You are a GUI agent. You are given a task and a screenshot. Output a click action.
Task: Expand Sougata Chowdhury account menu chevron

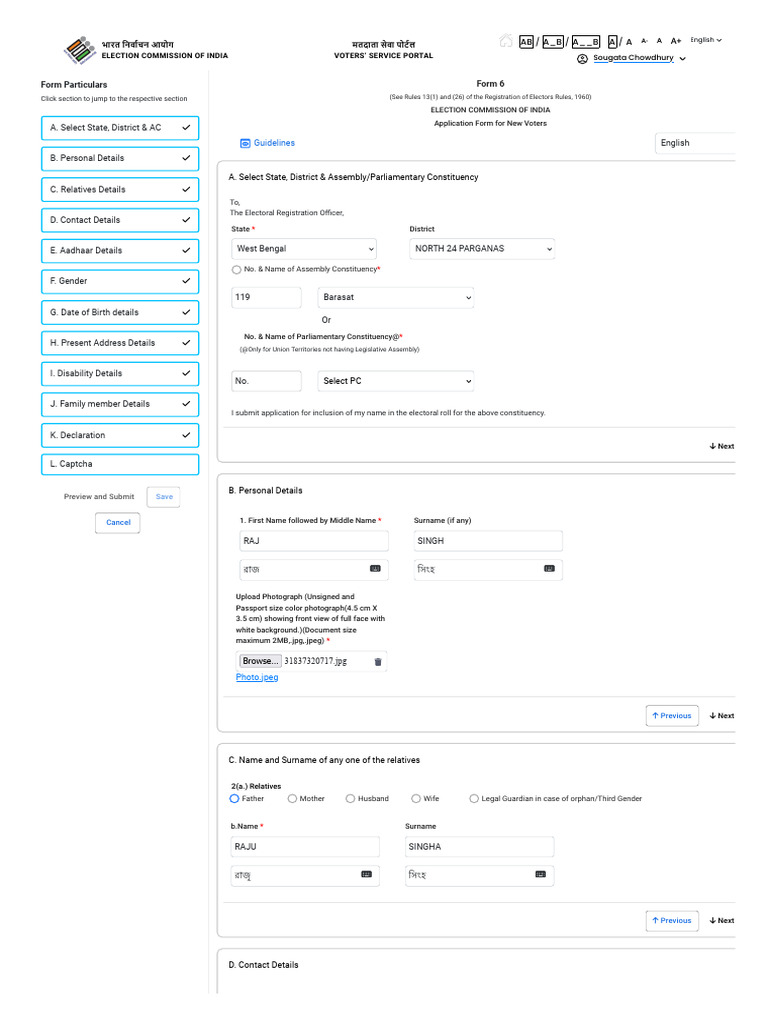[682, 59]
